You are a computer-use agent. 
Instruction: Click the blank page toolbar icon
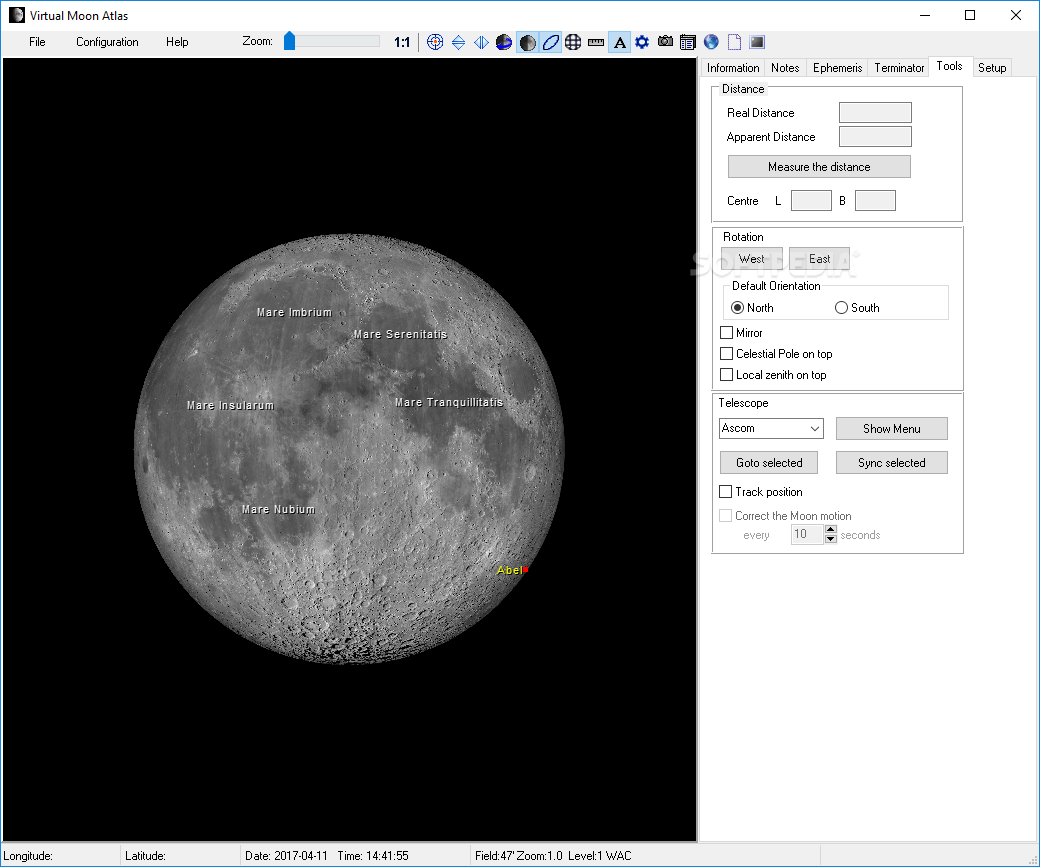click(734, 42)
